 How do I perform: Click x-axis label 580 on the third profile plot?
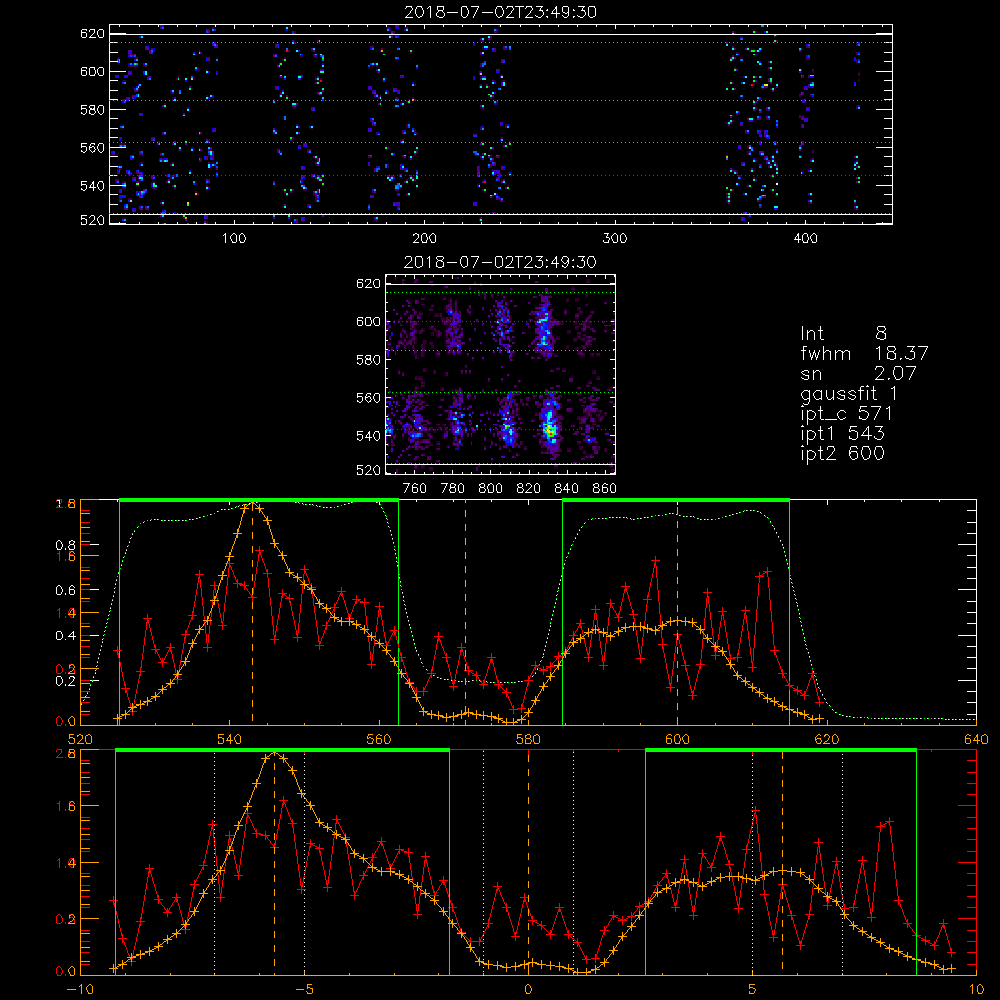point(528,740)
